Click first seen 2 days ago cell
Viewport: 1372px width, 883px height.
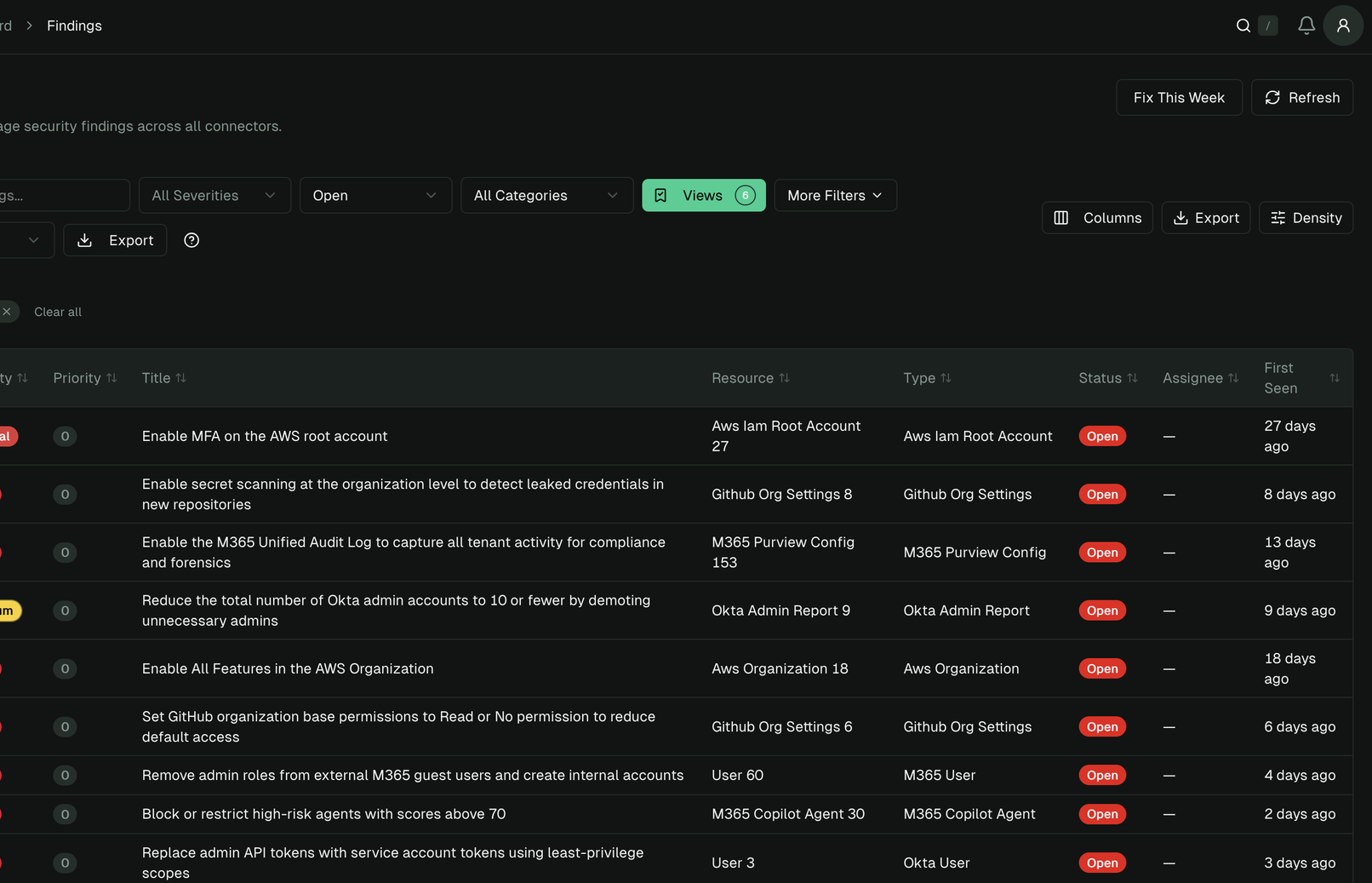click(x=1300, y=814)
